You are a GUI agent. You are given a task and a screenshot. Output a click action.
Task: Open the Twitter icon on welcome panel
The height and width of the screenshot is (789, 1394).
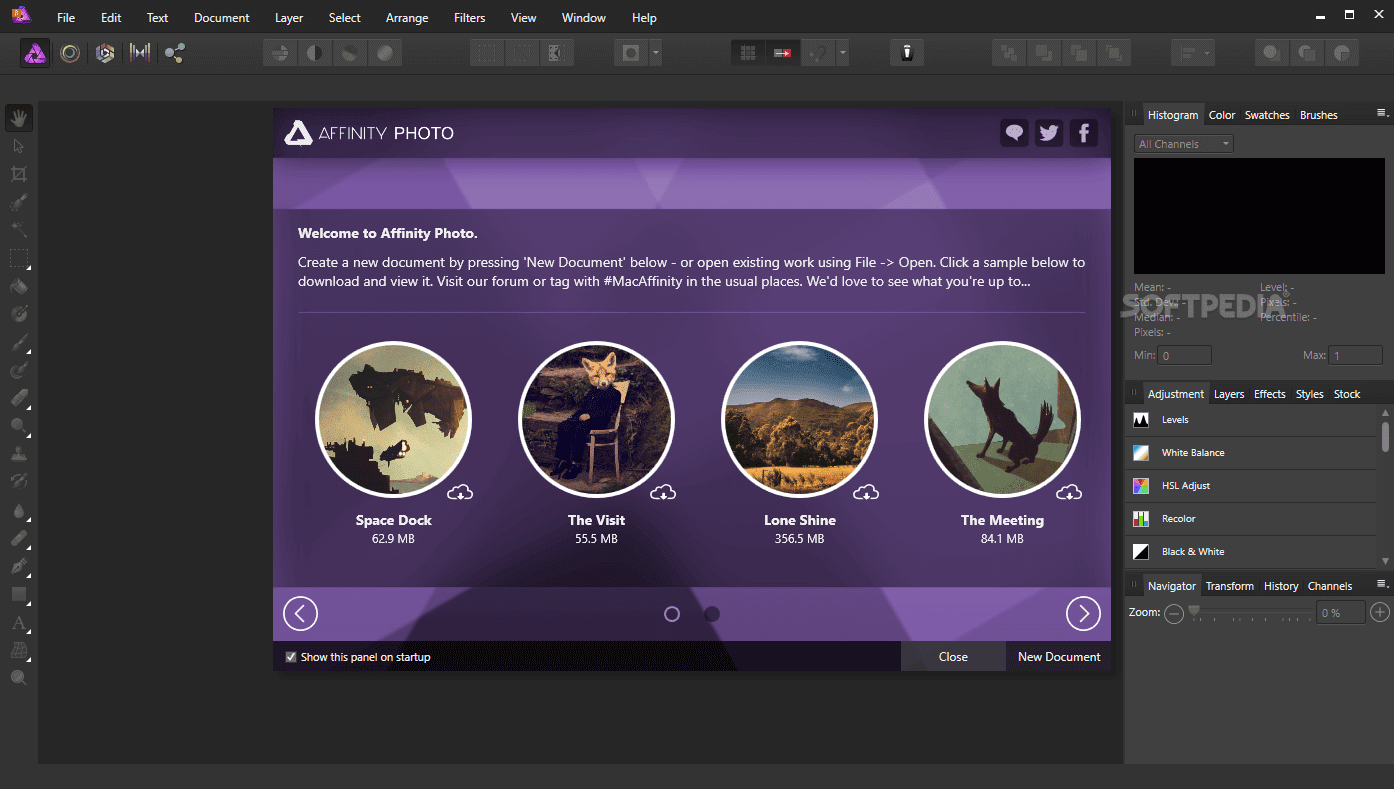tap(1049, 133)
